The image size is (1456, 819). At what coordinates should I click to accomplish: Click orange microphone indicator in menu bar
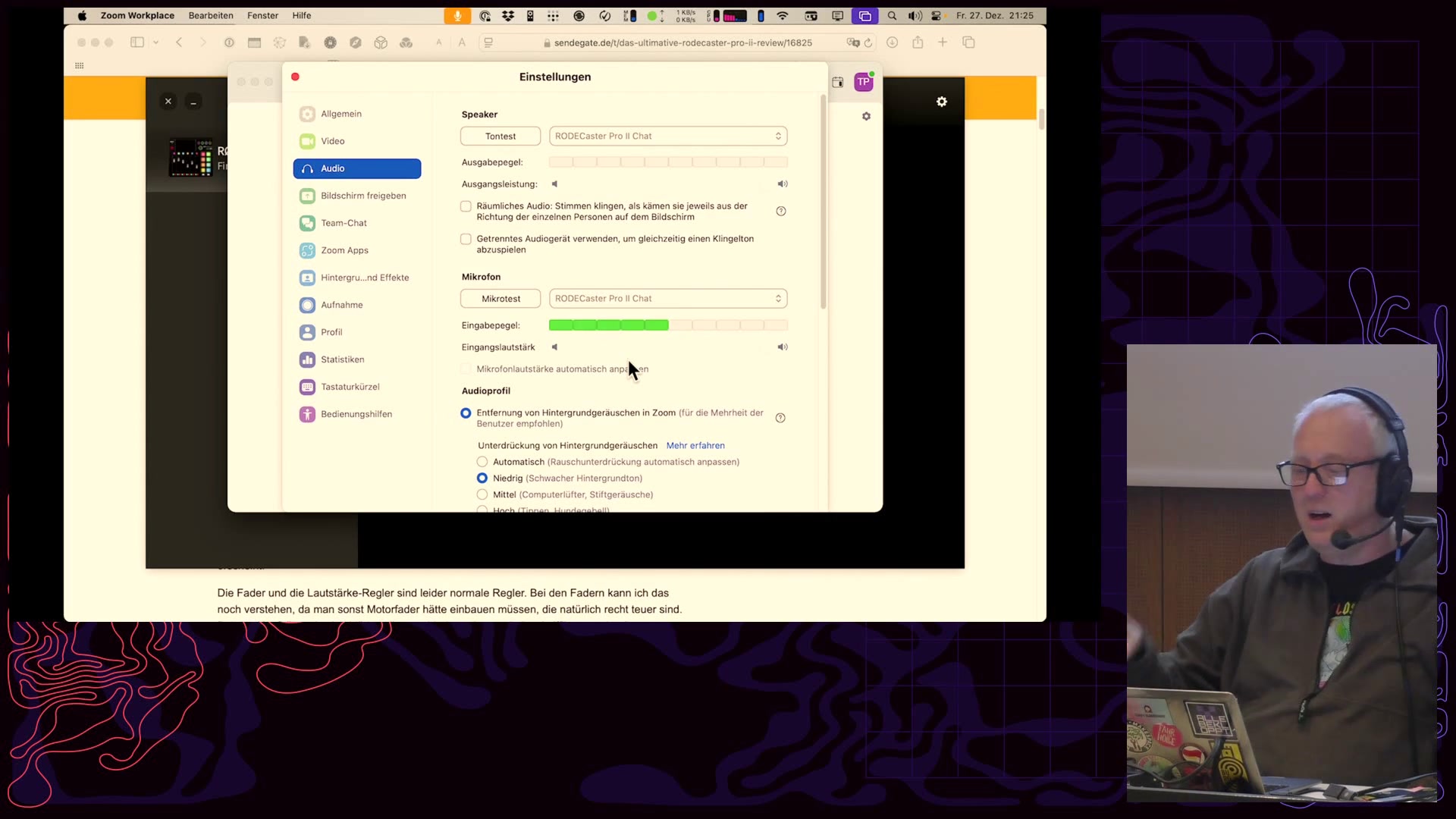click(457, 16)
